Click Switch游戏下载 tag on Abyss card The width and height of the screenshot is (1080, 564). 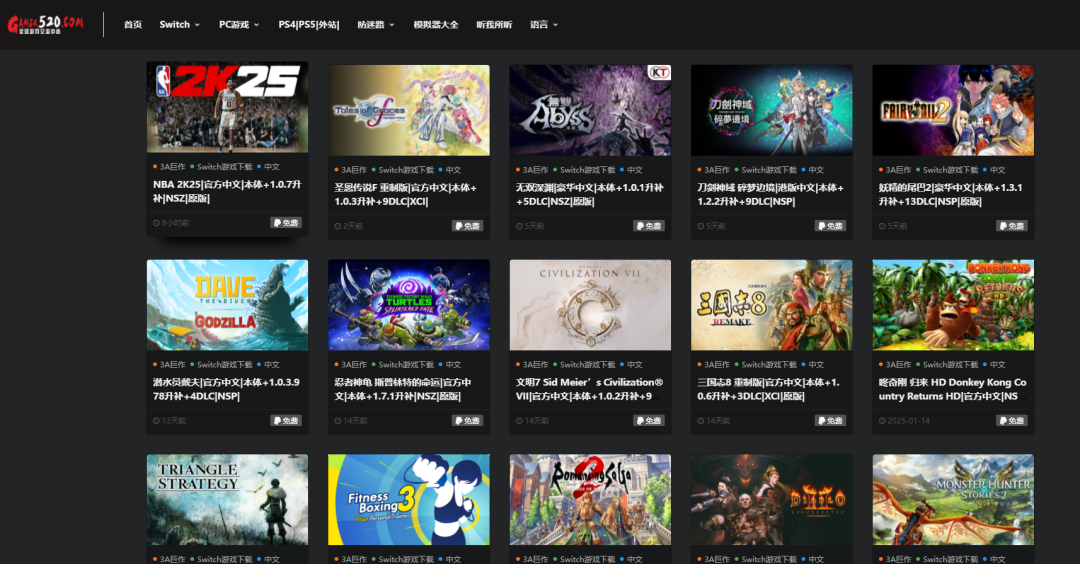(x=587, y=169)
